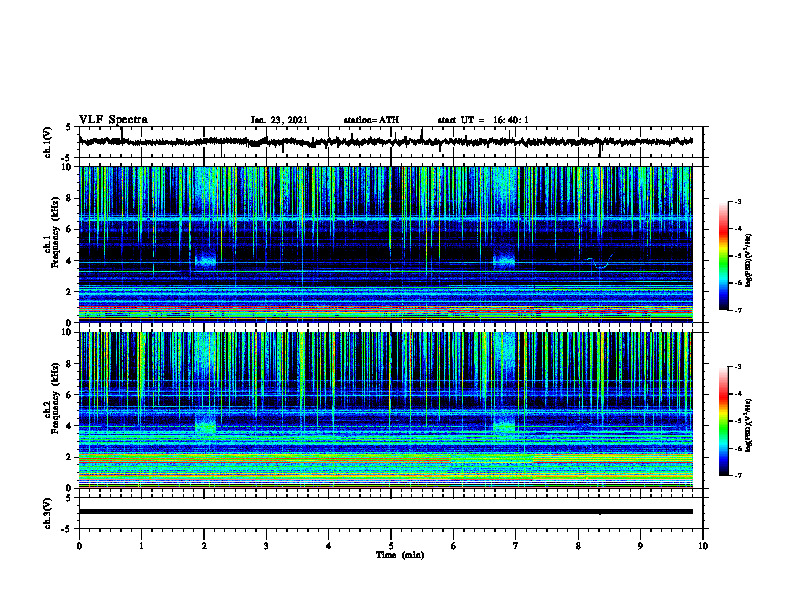Screen dimensions: 792x612
Task: Click the time axis tick label "9"
Action: [x=640, y=546]
